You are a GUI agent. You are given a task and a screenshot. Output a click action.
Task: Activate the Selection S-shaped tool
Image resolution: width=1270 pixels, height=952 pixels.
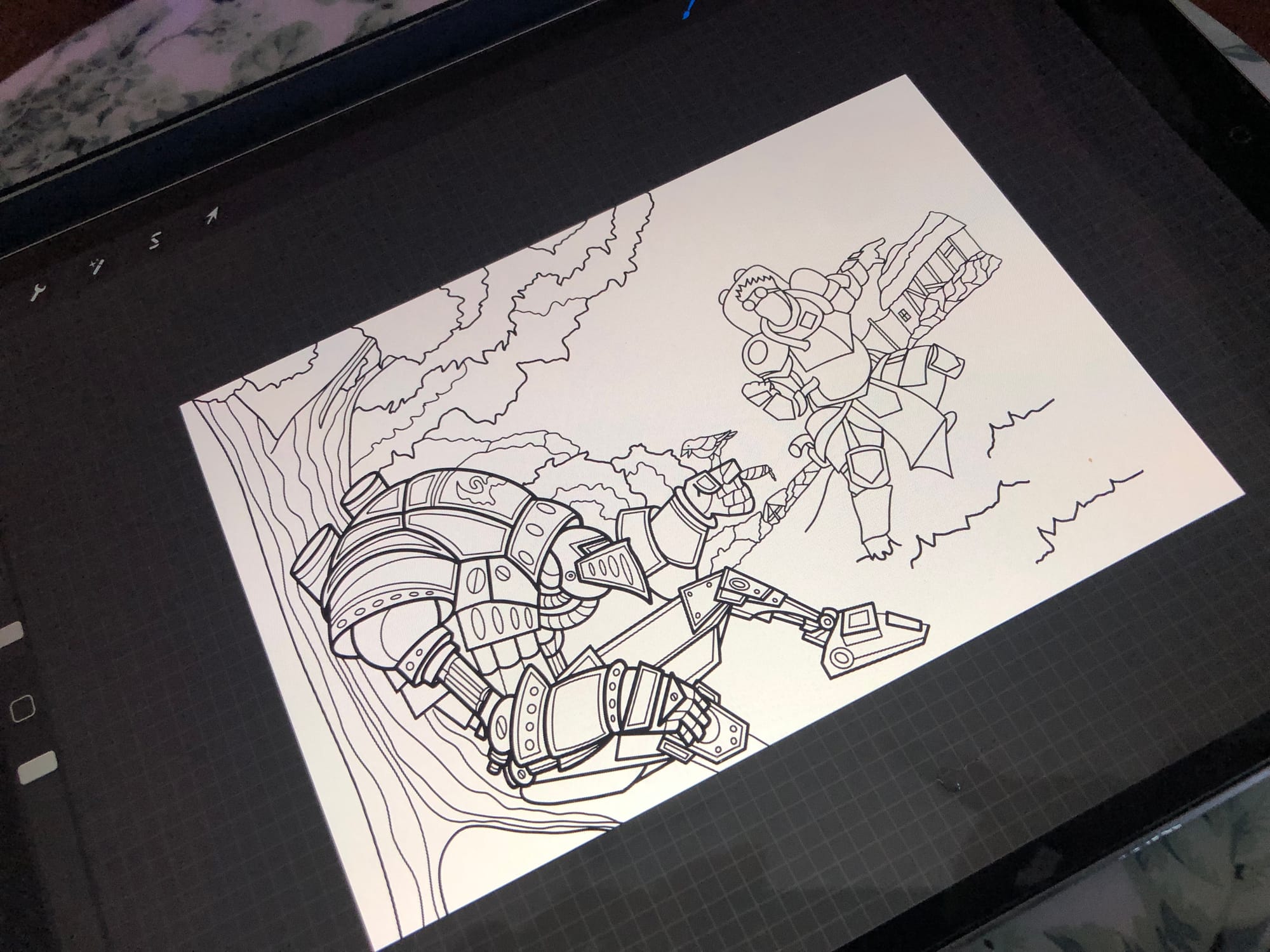tap(154, 241)
